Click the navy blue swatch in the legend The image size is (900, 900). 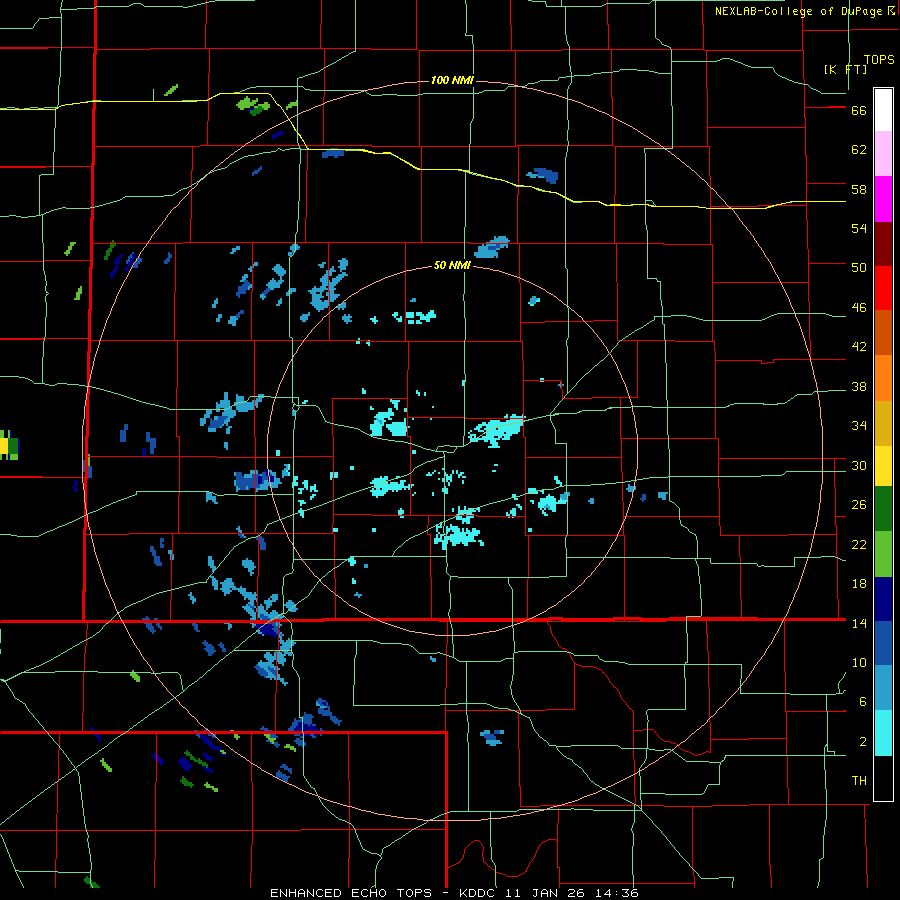[883, 599]
